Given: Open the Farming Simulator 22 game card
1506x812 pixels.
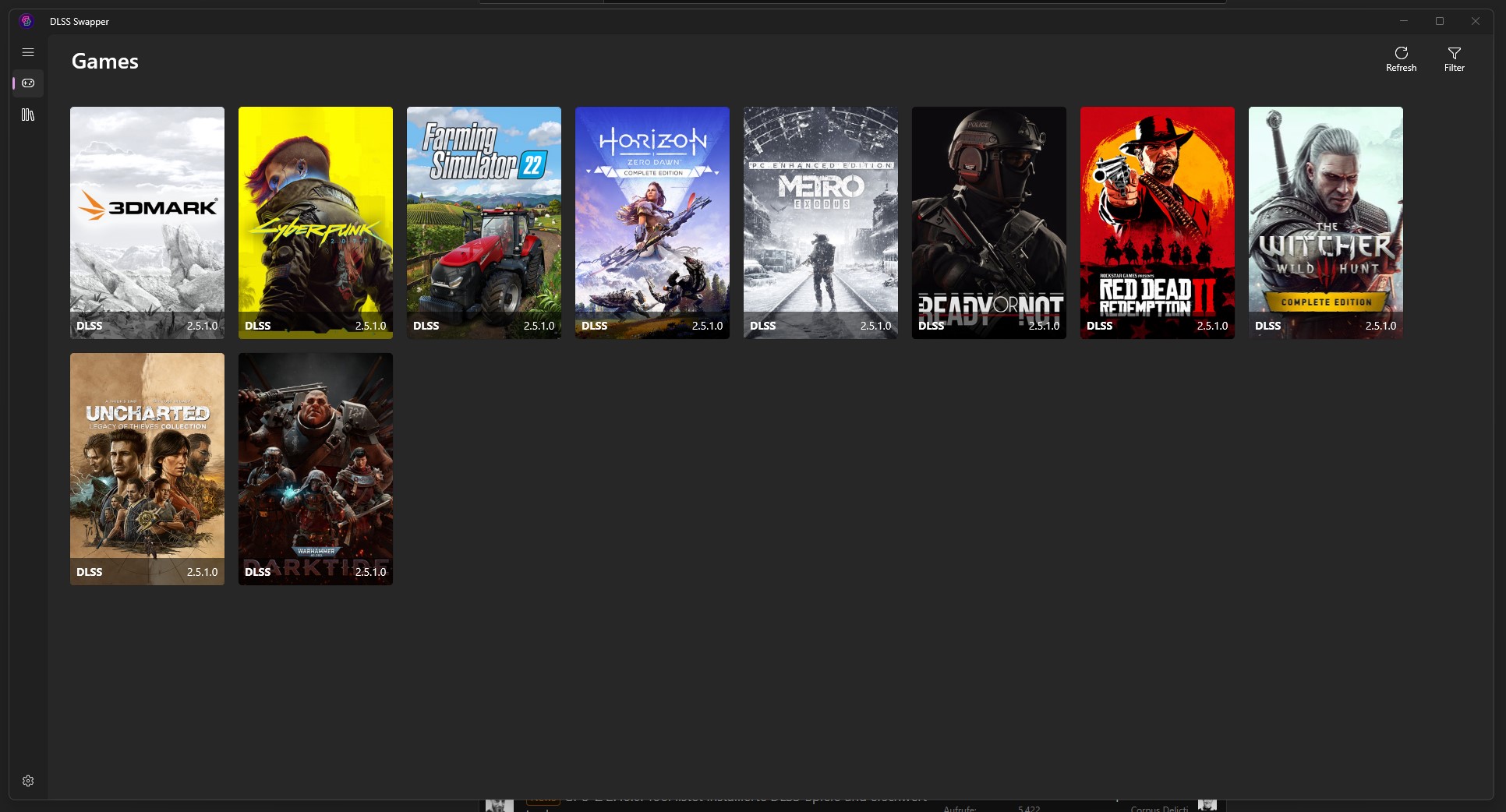Looking at the screenshot, I should pyautogui.click(x=484, y=223).
